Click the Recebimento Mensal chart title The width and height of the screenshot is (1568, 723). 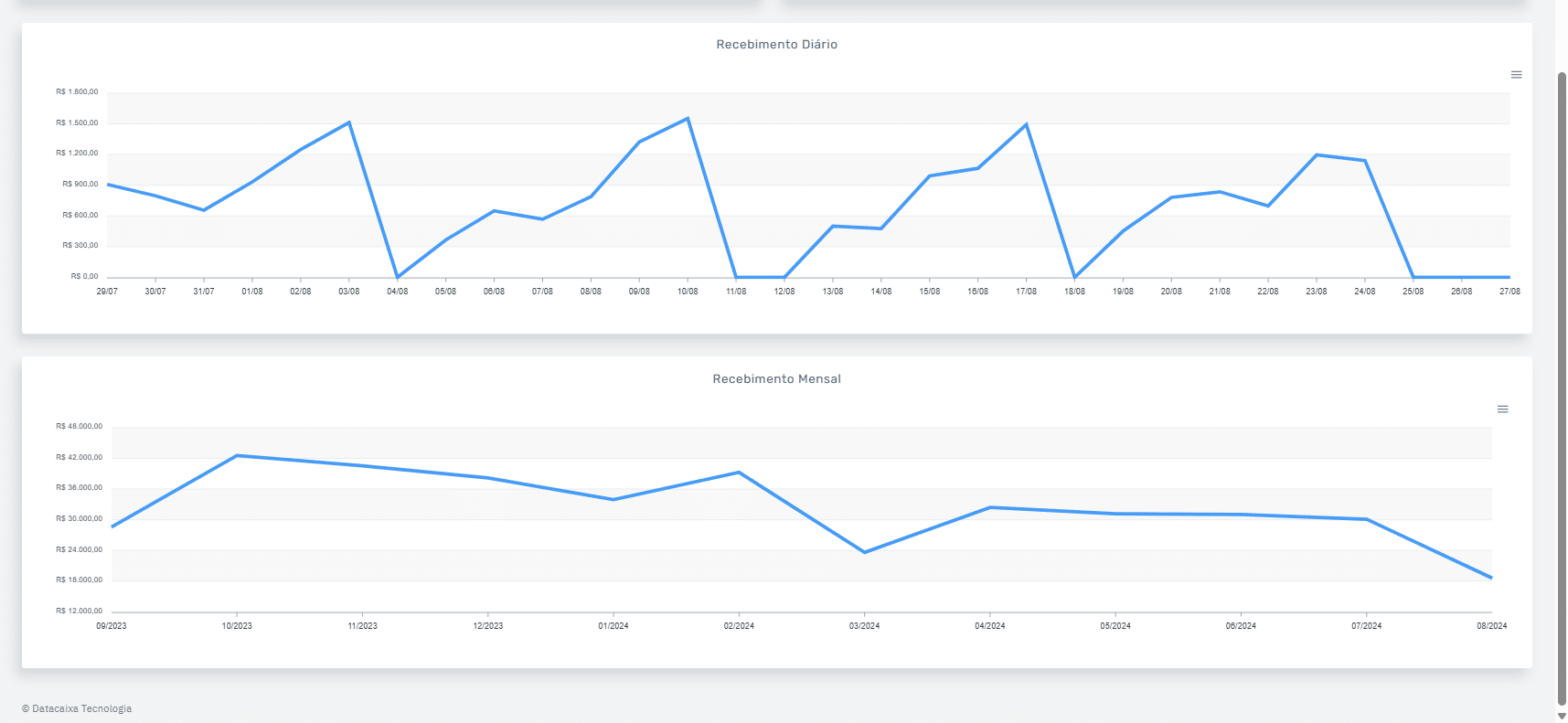pyautogui.click(x=776, y=379)
